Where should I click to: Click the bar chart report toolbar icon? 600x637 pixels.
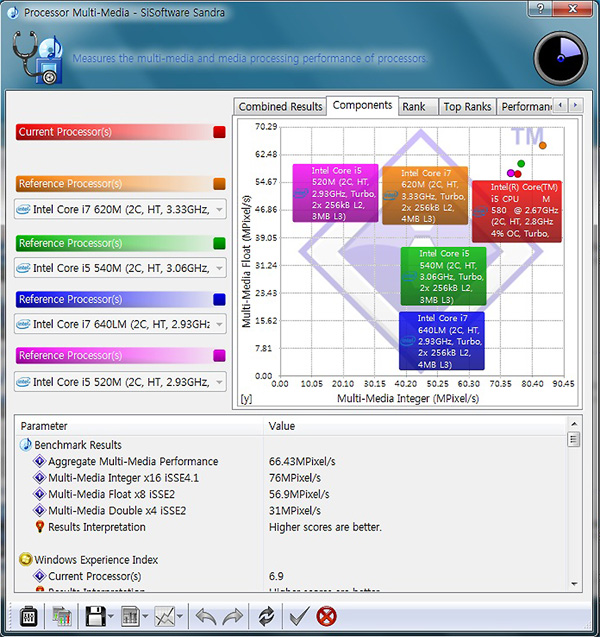[130, 617]
